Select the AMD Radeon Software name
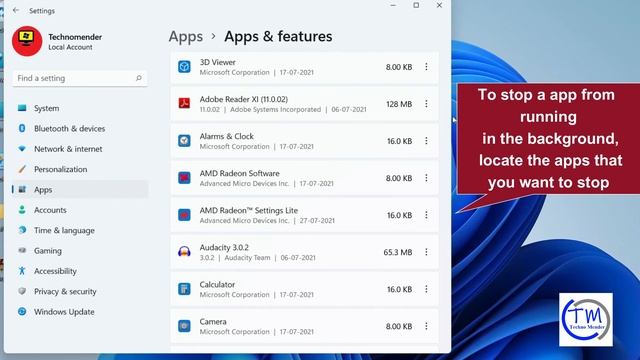Image resolution: width=640 pixels, height=360 pixels. click(240, 173)
